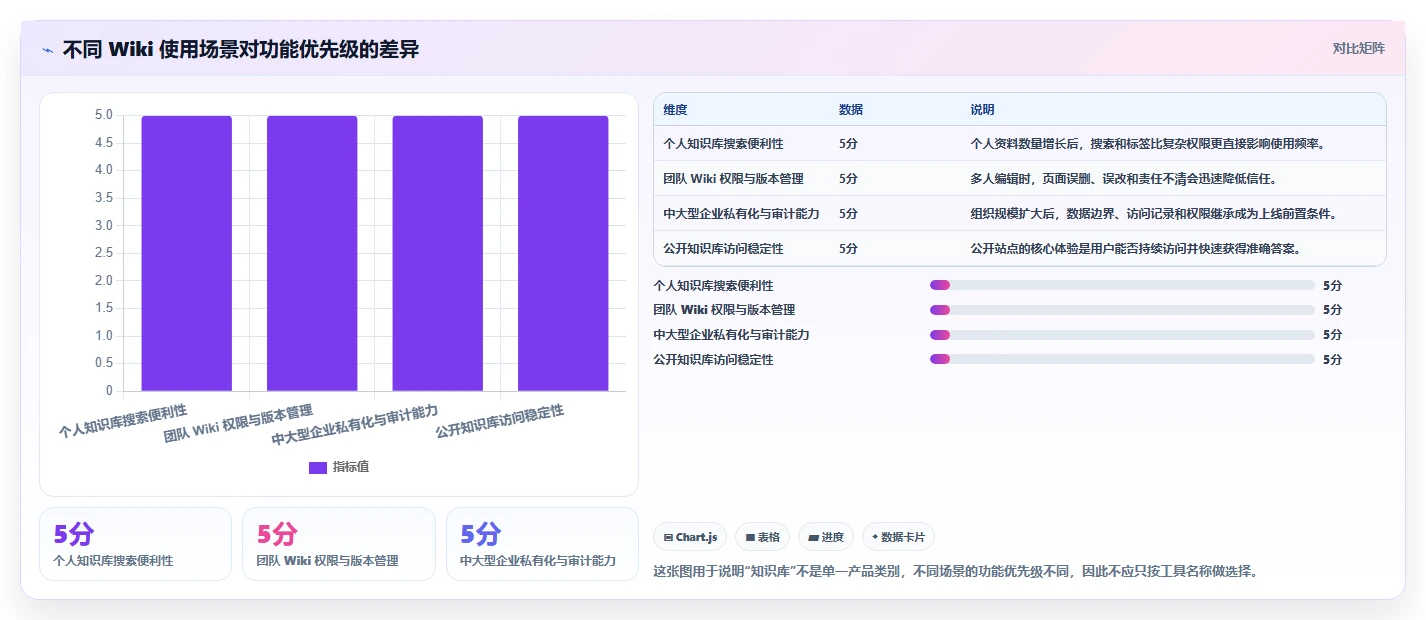Open the 个人知识库搜索便利性 stat card
The height and width of the screenshot is (620, 1426).
pos(135,544)
